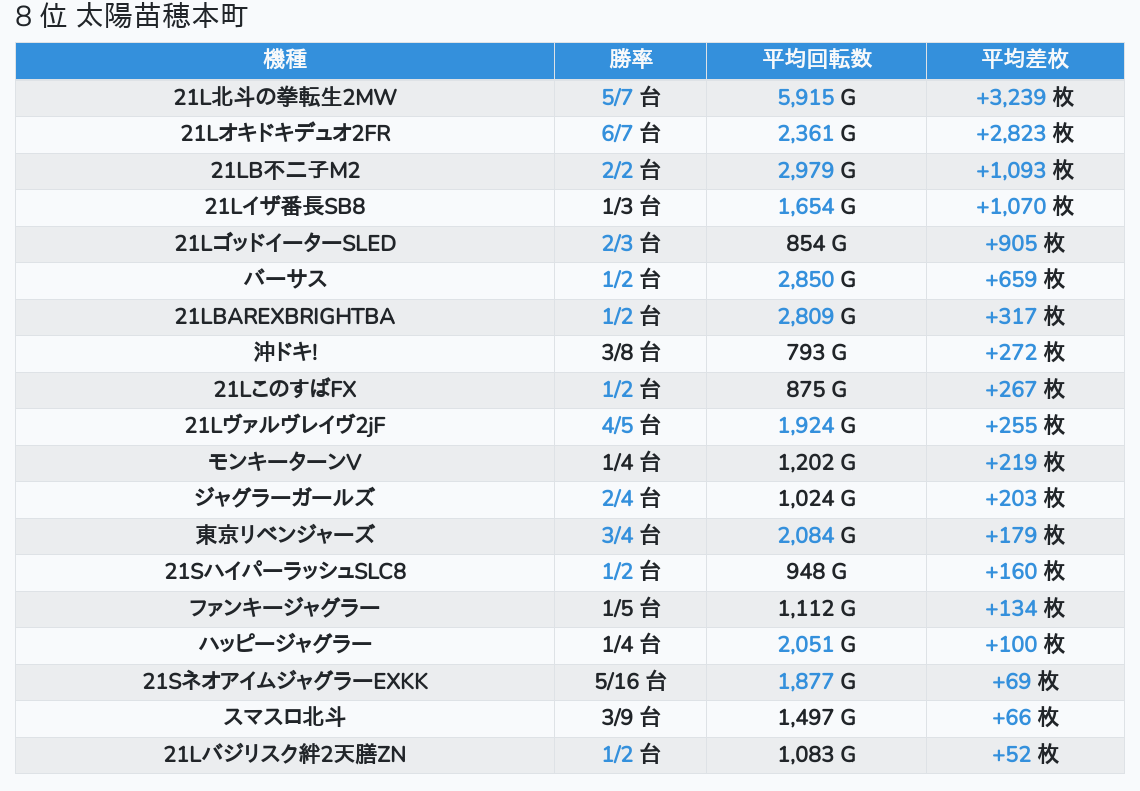Image resolution: width=1140 pixels, height=791 pixels.
Task: Click the +1,070 value for 21Lイザ番長SB8
Action: tap(1010, 207)
